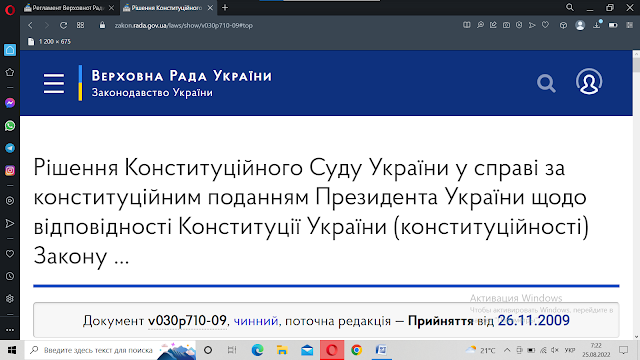Take a snapshot with camera icon
The image size is (640, 360).
coord(506,25)
